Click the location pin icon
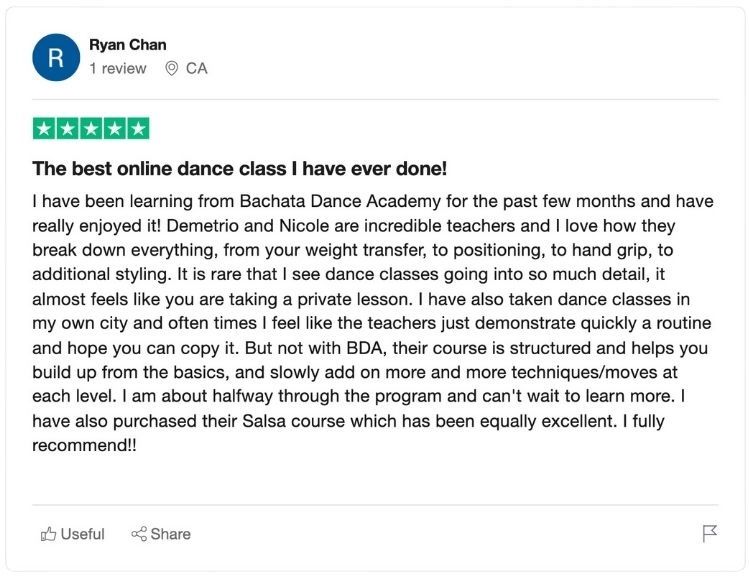Screen dimensions: 749x577 171,69
